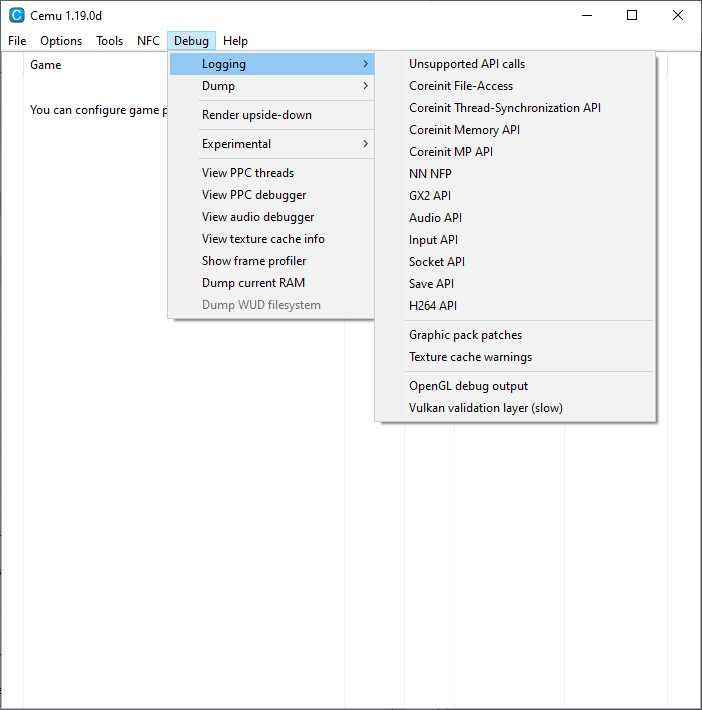Screen dimensions: 702x710
Task: Select View texture cache info
Action: click(272, 239)
